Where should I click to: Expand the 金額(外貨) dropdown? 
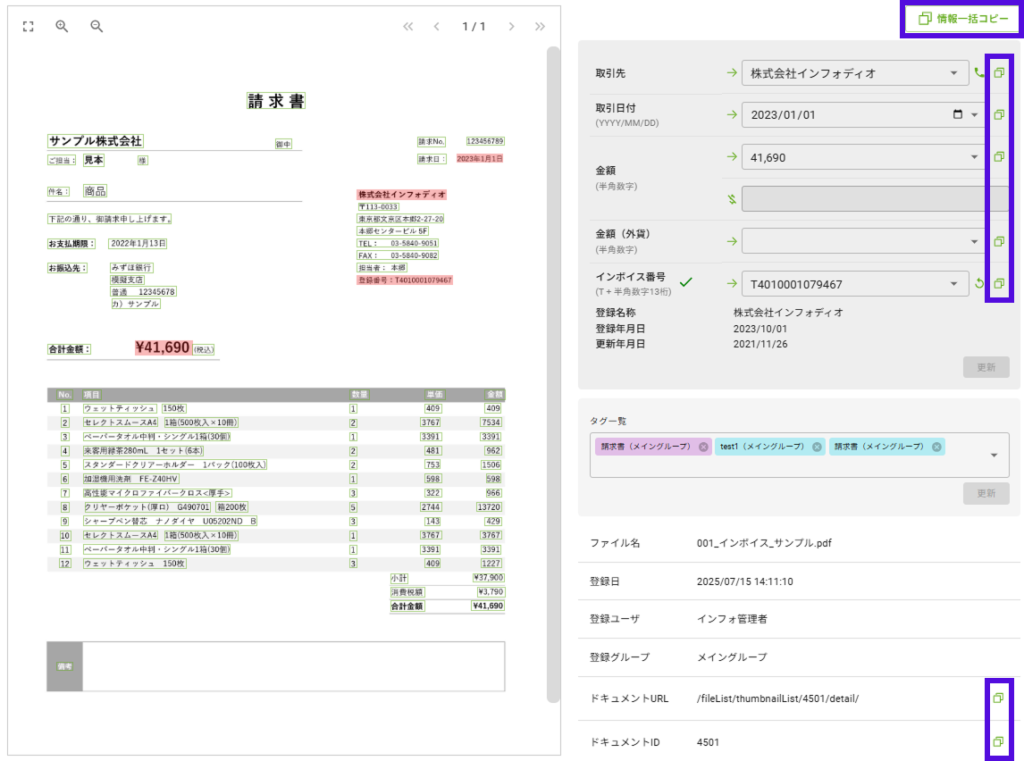[974, 242]
